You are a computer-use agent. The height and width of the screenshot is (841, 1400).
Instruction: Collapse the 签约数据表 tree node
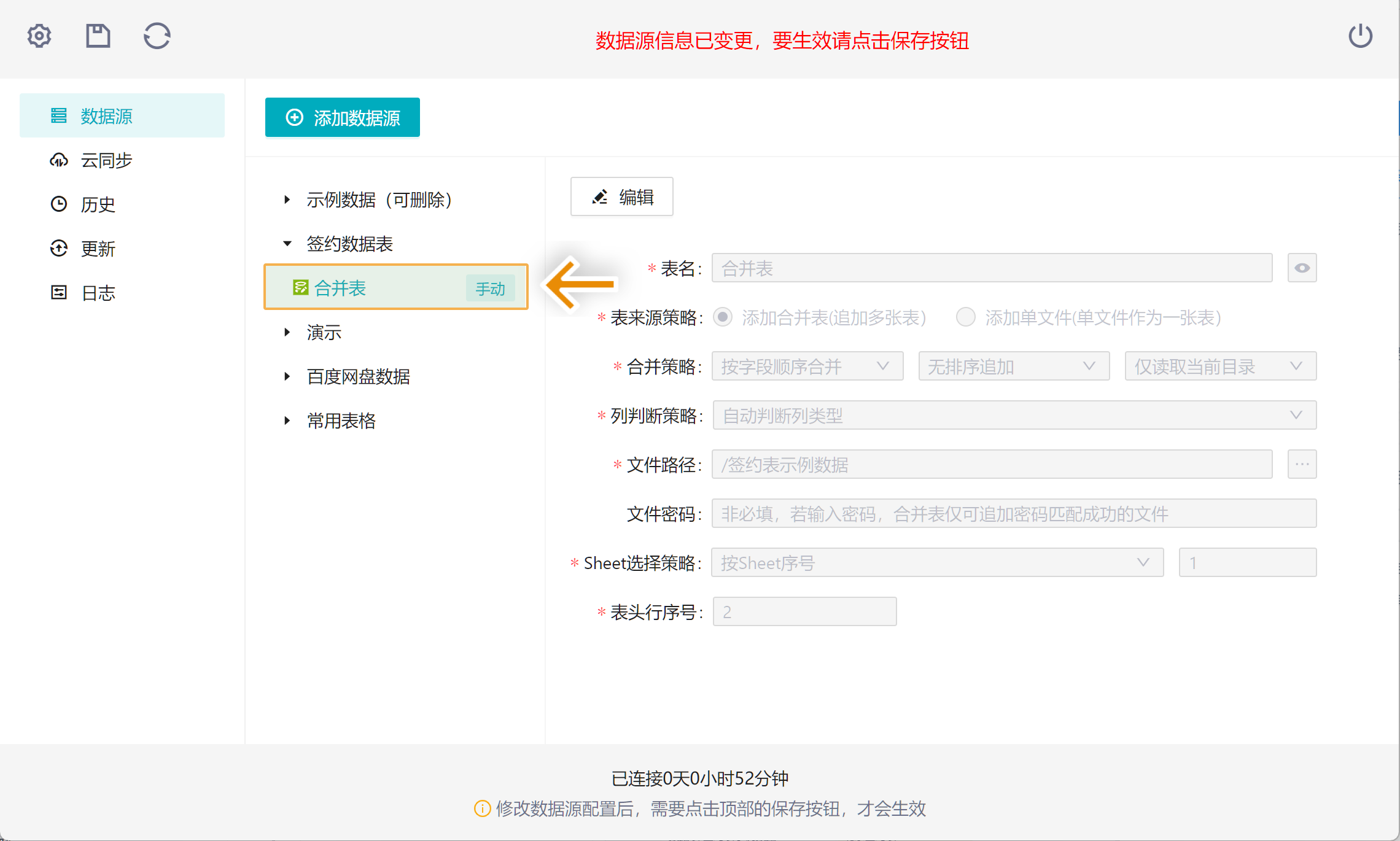pyautogui.click(x=287, y=244)
